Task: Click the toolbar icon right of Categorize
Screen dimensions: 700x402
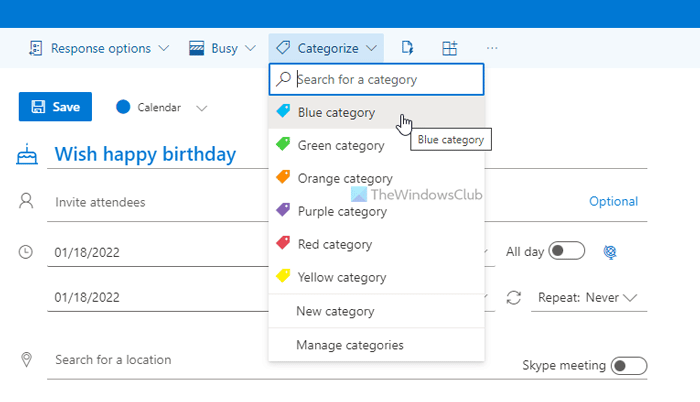Action: pos(408,48)
